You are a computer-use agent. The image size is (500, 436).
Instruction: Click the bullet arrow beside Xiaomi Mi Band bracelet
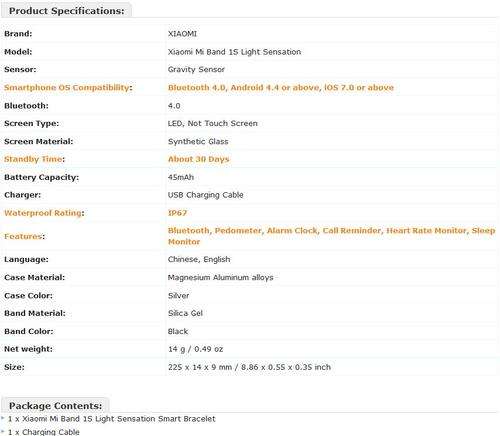coord(3,418)
